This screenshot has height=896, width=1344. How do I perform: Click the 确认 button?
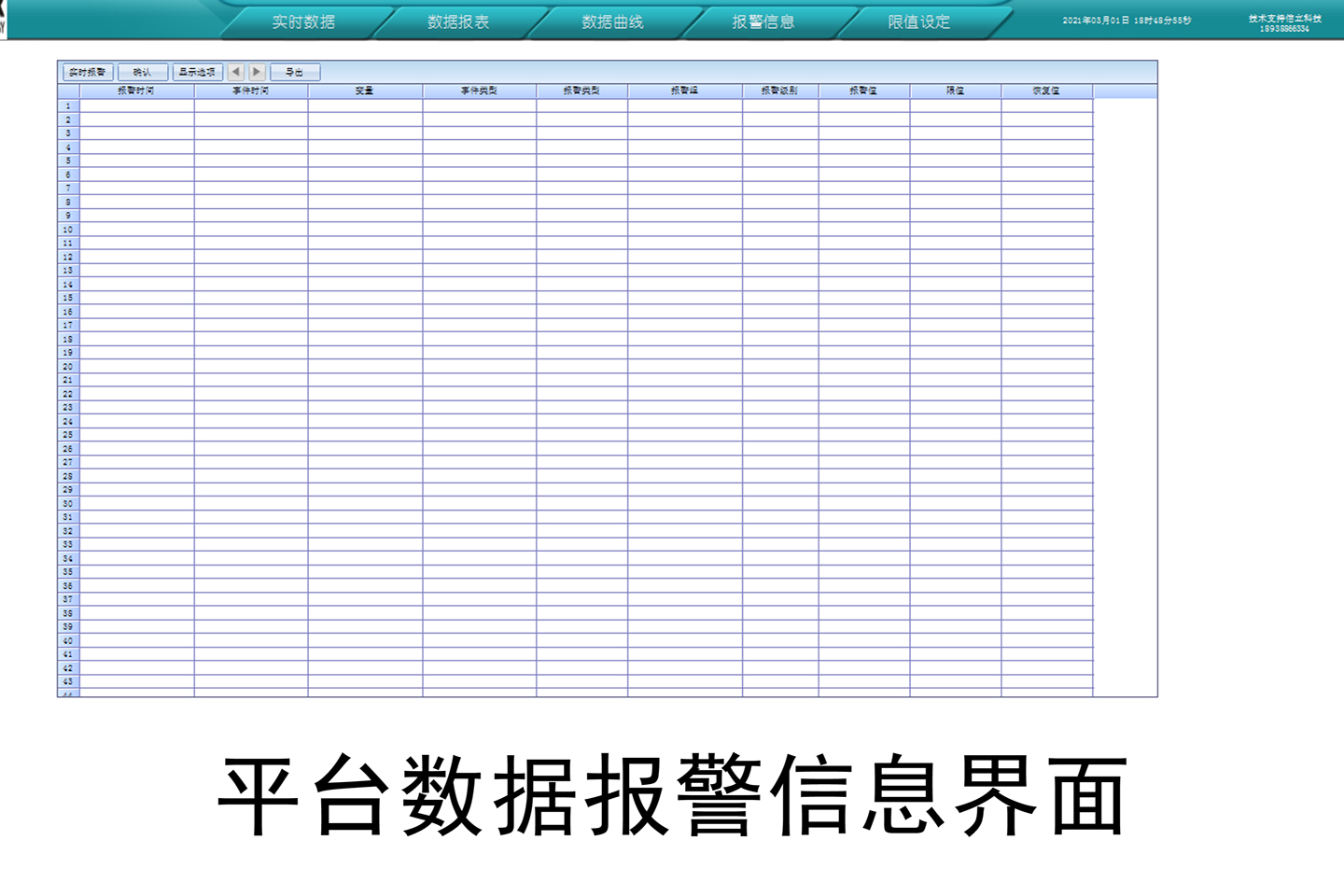click(x=143, y=72)
